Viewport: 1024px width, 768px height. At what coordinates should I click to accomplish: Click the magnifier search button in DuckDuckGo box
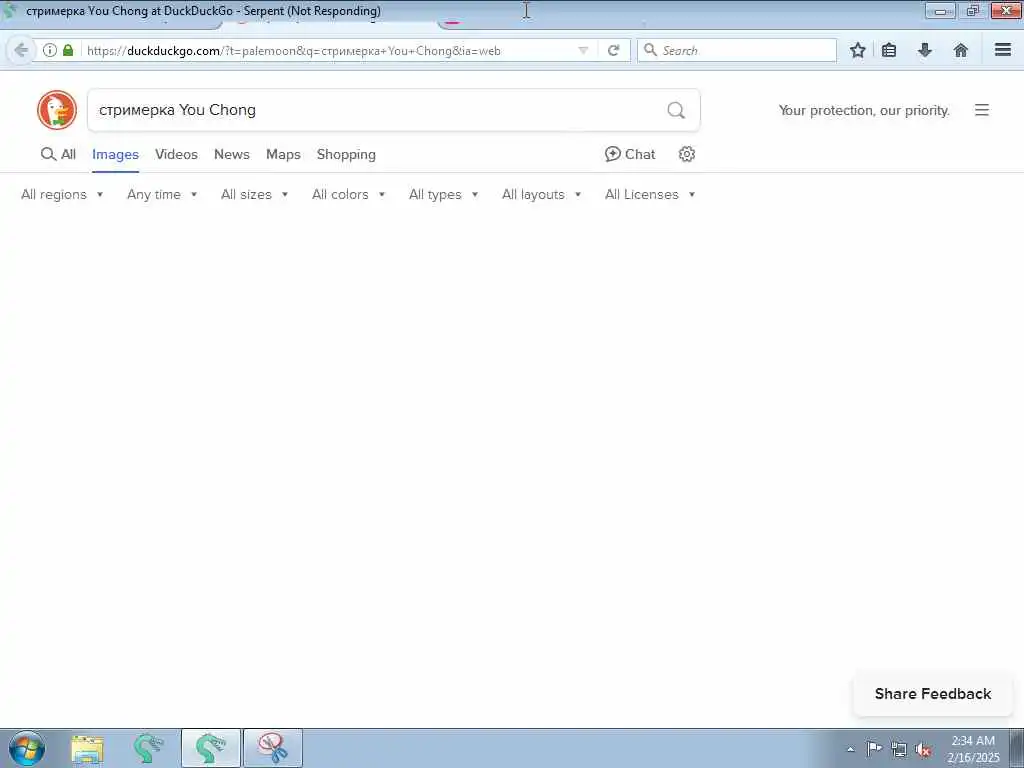tap(676, 110)
